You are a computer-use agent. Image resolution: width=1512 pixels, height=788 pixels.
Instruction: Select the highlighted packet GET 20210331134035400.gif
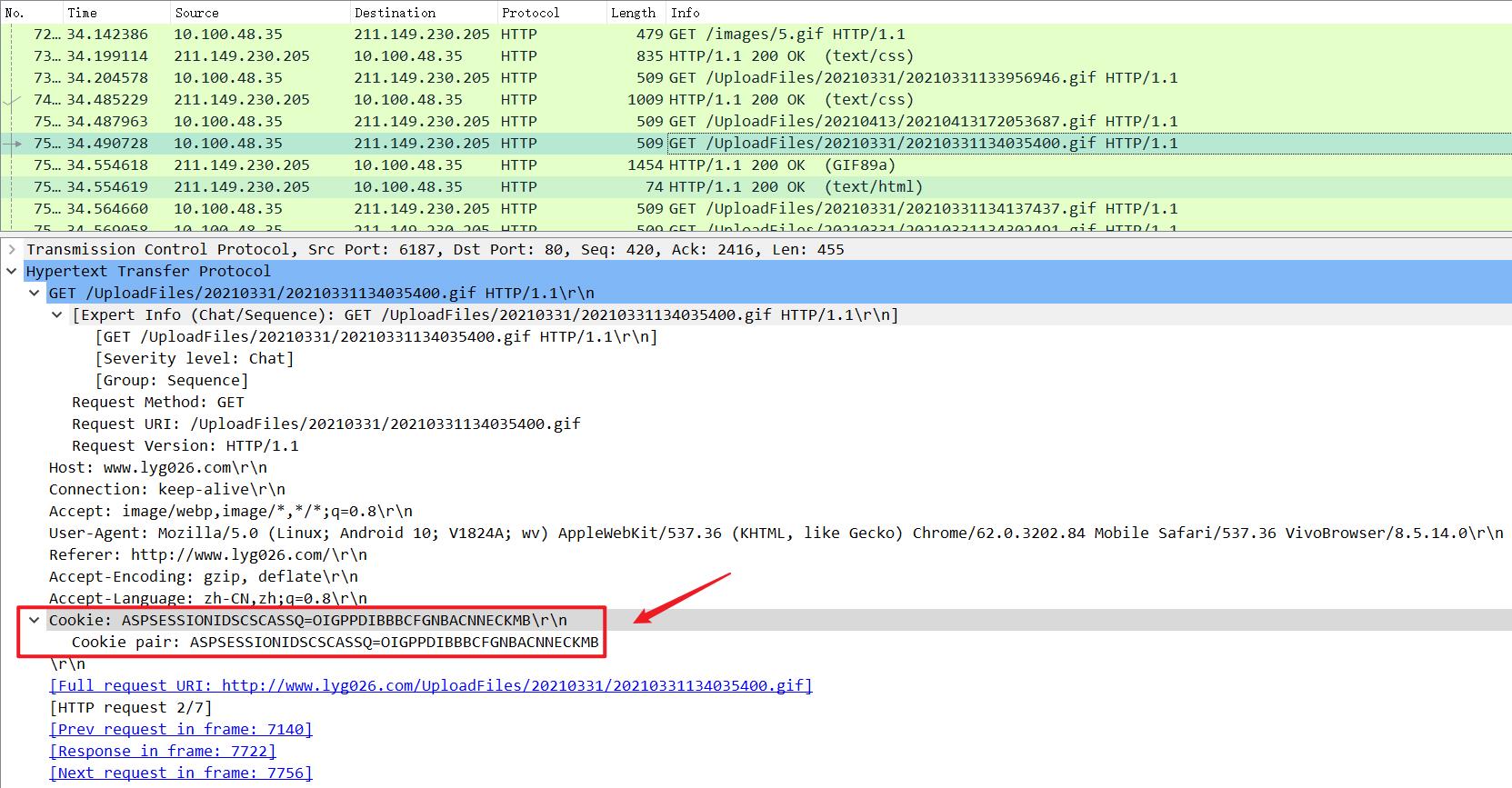[x=756, y=144]
